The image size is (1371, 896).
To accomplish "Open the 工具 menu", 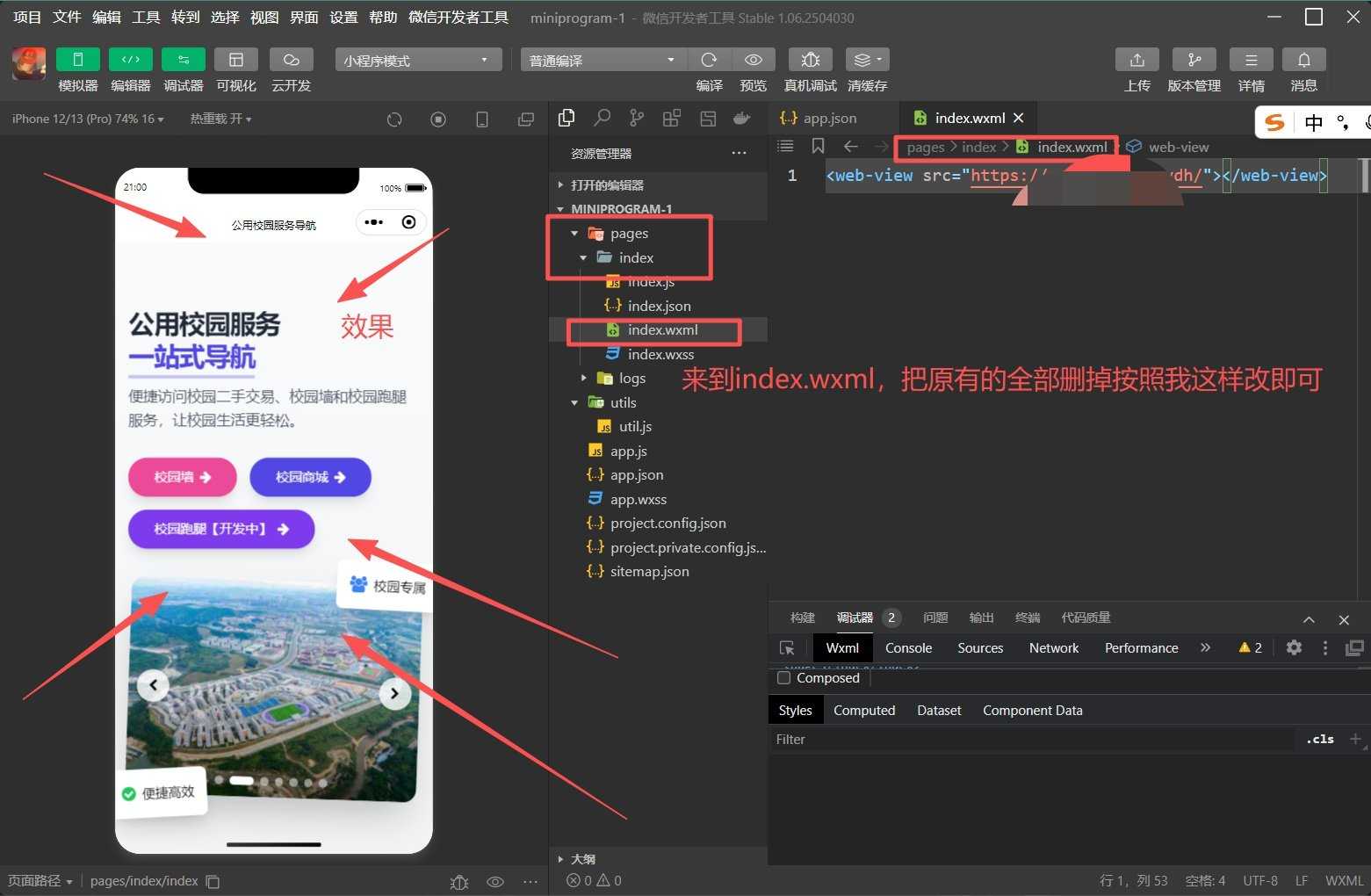I will click(x=145, y=17).
